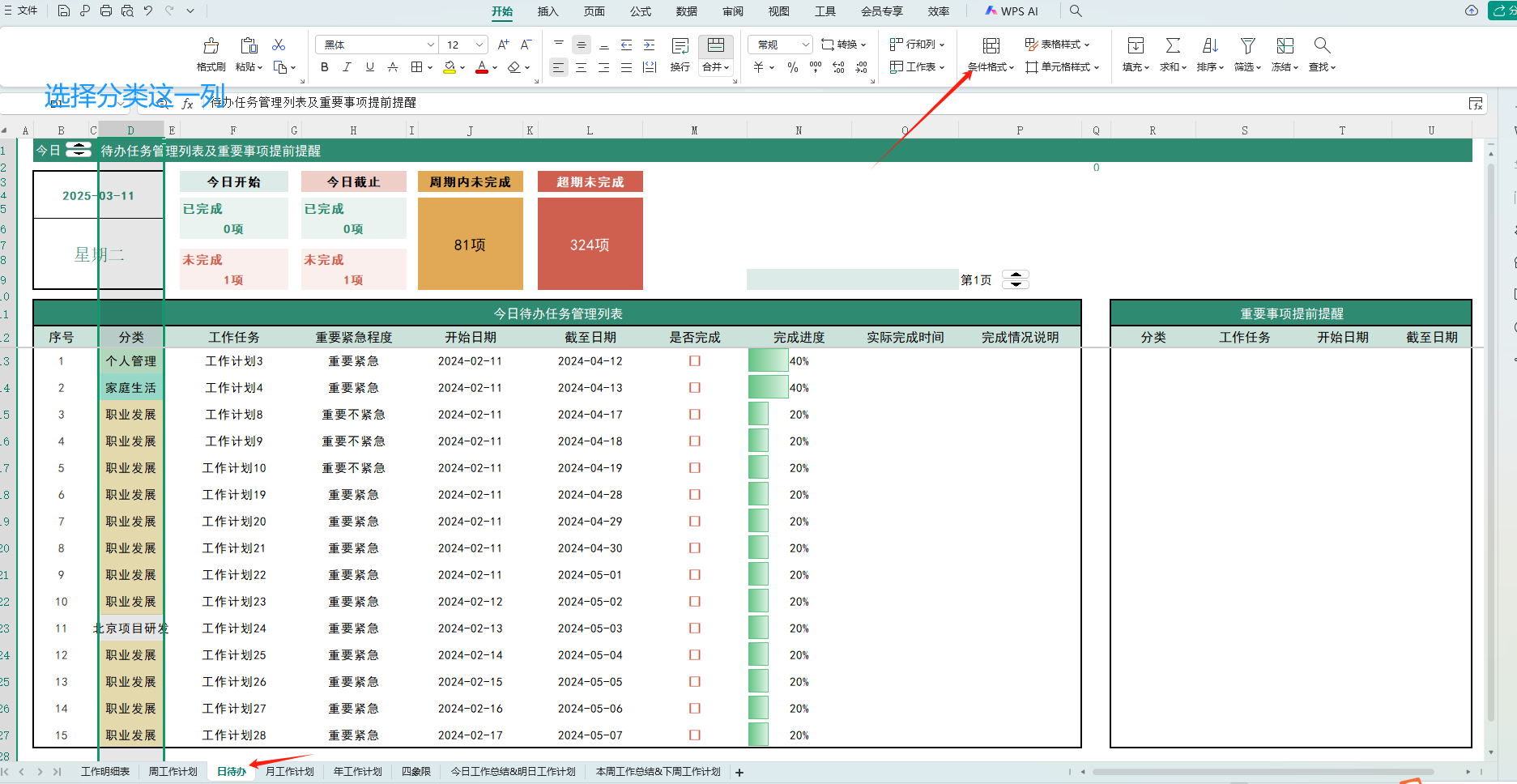Open the 四象限 sheet tab
Image resolution: width=1517 pixels, height=784 pixels.
pyautogui.click(x=416, y=772)
